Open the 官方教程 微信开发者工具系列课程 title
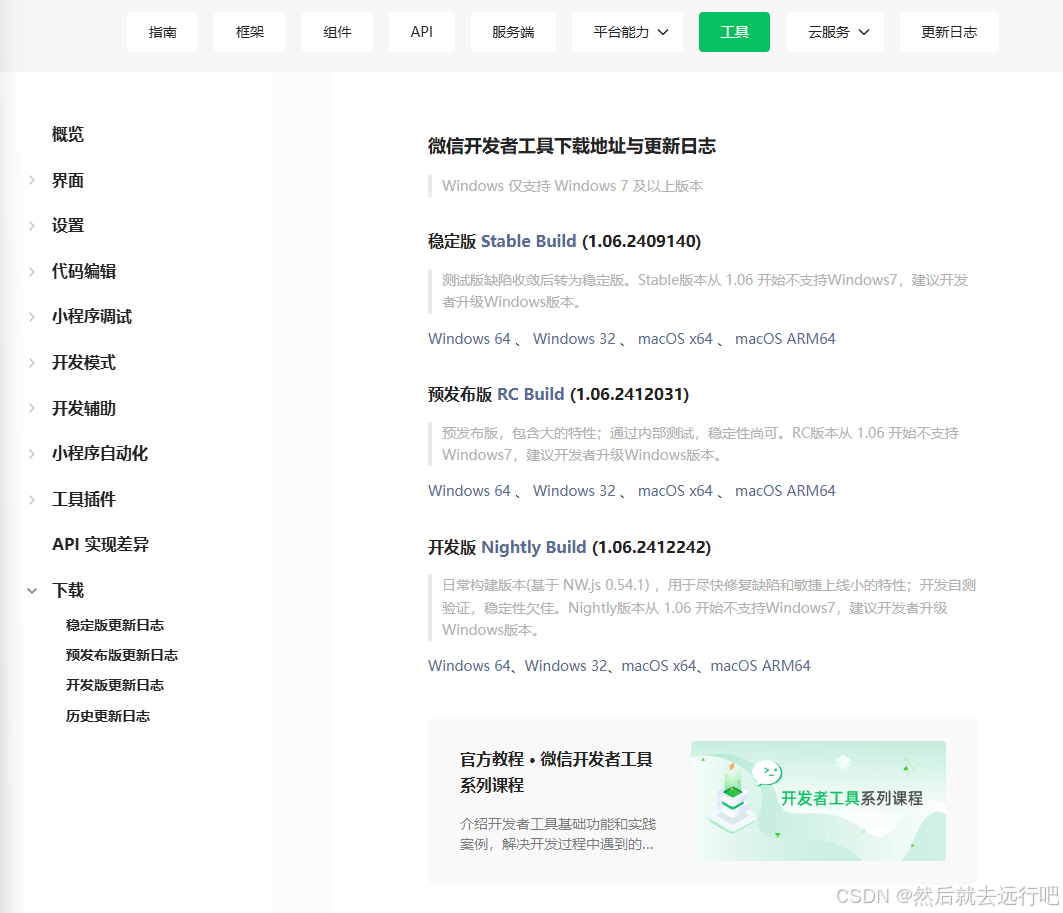The image size is (1063, 913). coord(556,772)
